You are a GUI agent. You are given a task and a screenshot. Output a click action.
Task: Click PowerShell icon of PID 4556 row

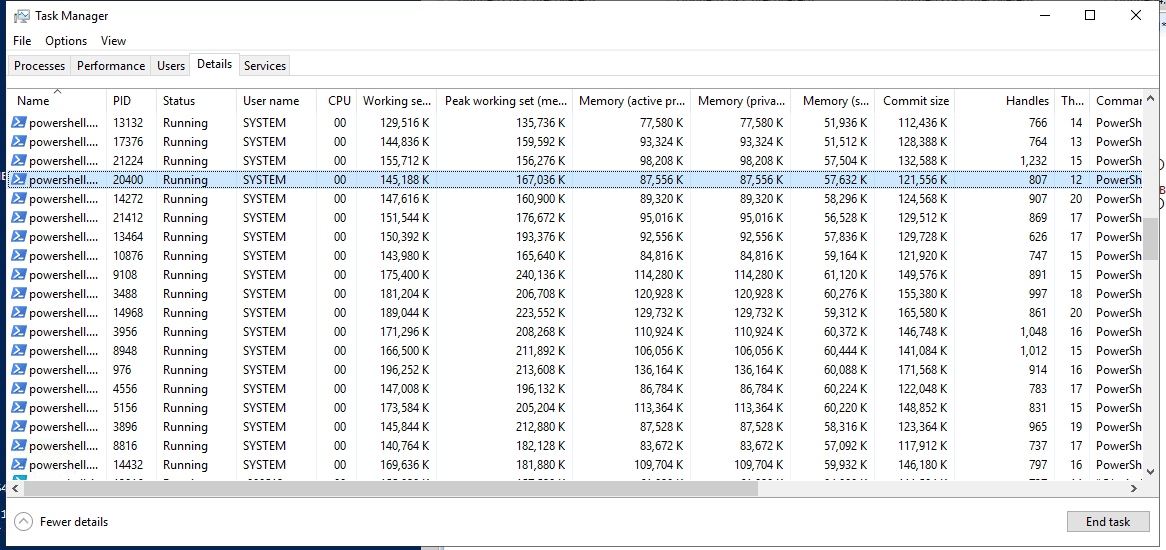click(19, 389)
